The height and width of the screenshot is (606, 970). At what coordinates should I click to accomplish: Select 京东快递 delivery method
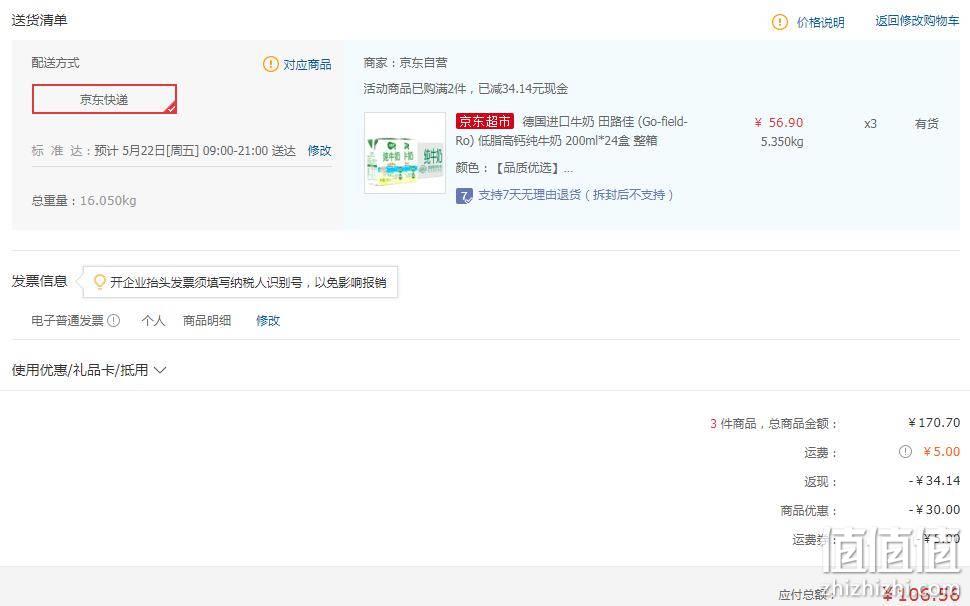(104, 99)
